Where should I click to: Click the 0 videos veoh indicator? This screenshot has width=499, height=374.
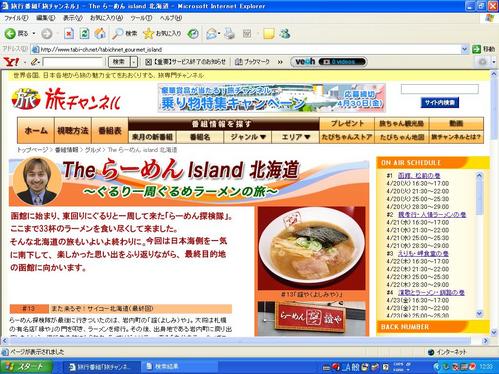pos(341,62)
